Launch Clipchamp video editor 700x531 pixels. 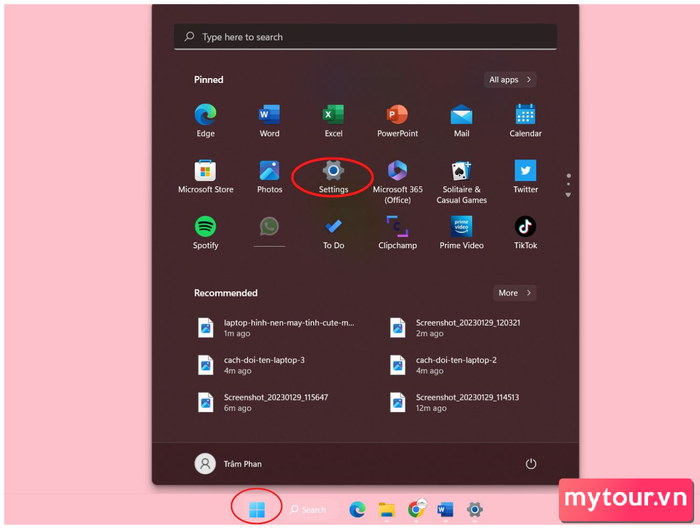click(x=397, y=232)
